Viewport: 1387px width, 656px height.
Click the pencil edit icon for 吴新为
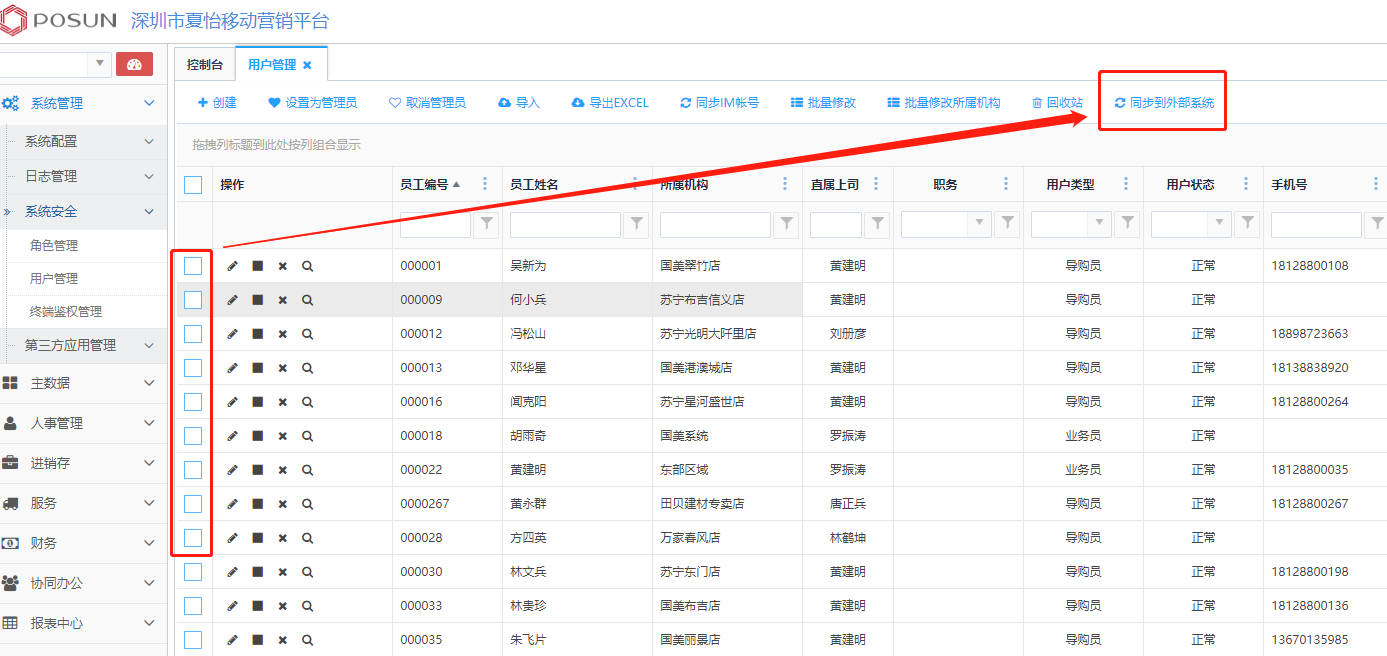(233, 266)
